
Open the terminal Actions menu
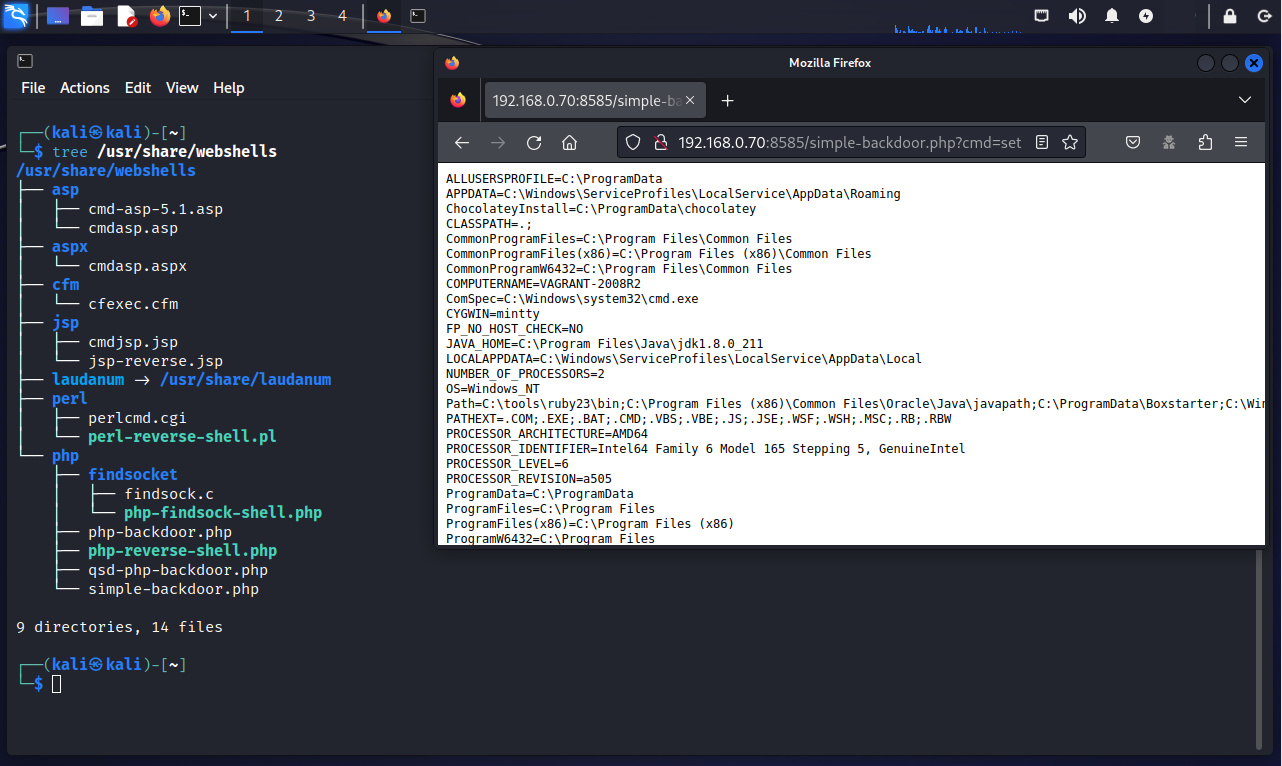point(85,88)
